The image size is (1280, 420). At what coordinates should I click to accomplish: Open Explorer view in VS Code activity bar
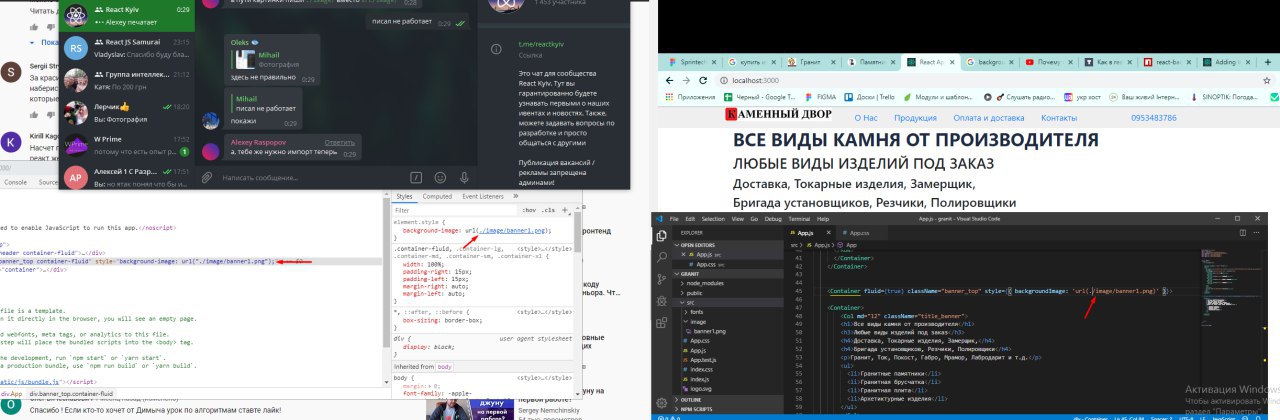pos(661,237)
